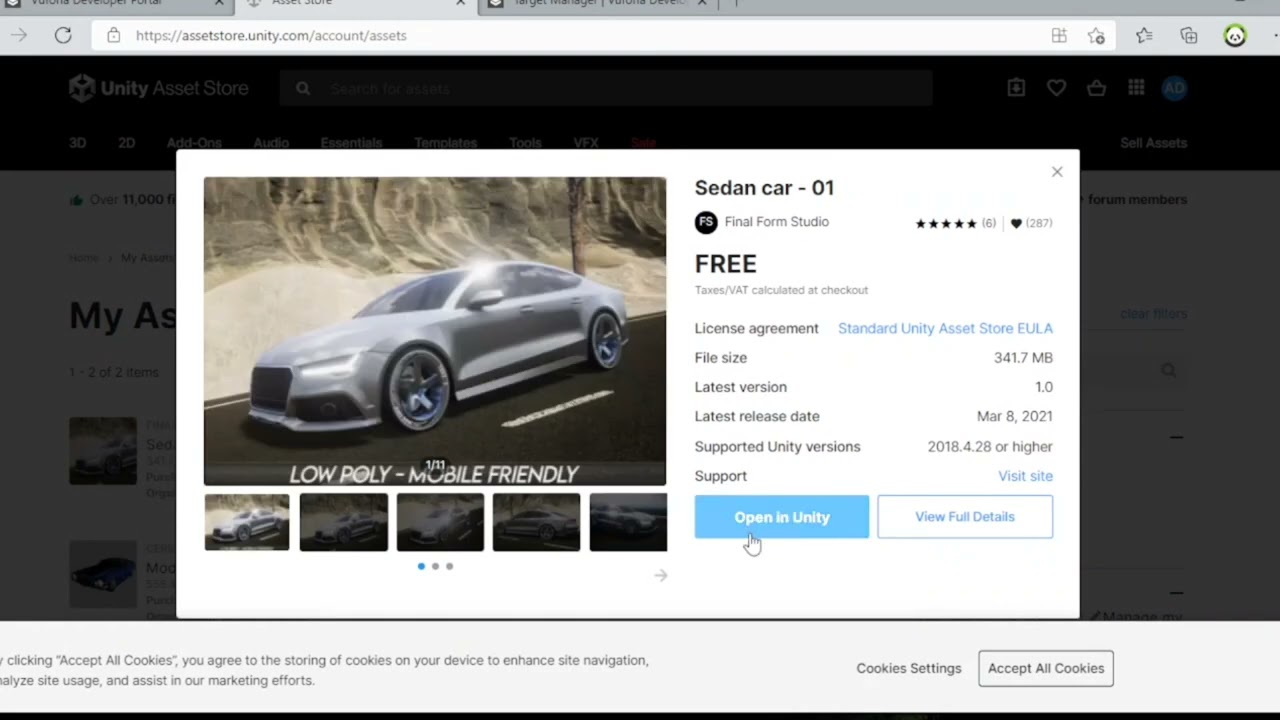The height and width of the screenshot is (720, 1280).
Task: Go to first carousel page dot
Action: 421,566
